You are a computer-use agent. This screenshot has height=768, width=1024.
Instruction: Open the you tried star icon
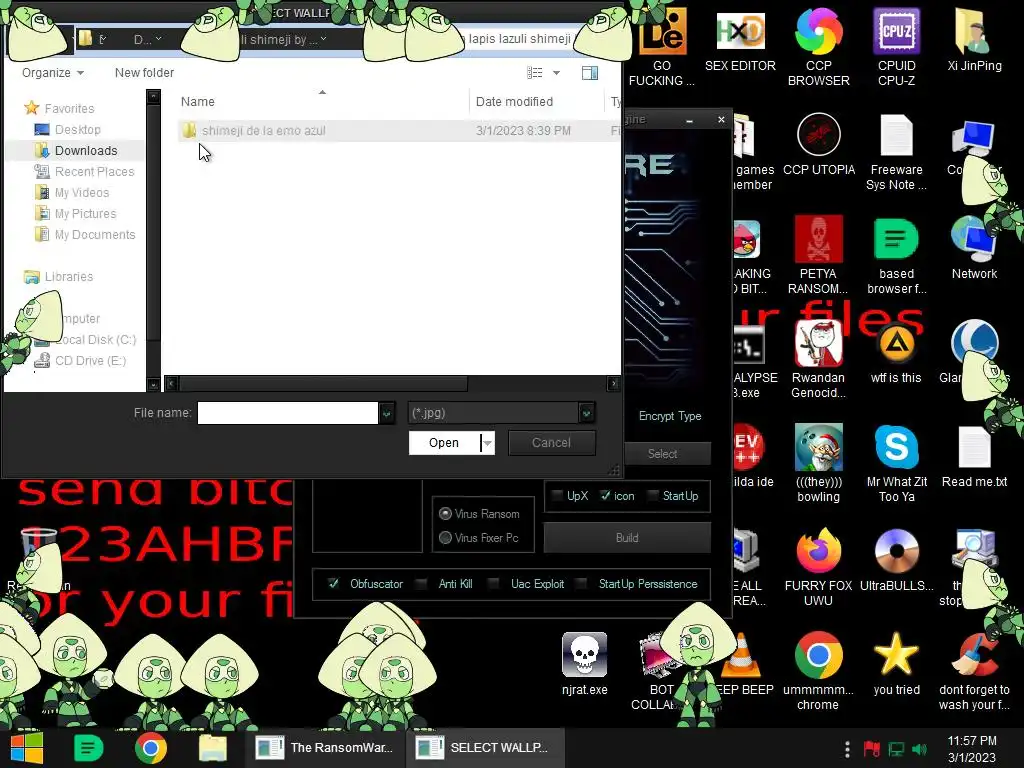coord(896,664)
